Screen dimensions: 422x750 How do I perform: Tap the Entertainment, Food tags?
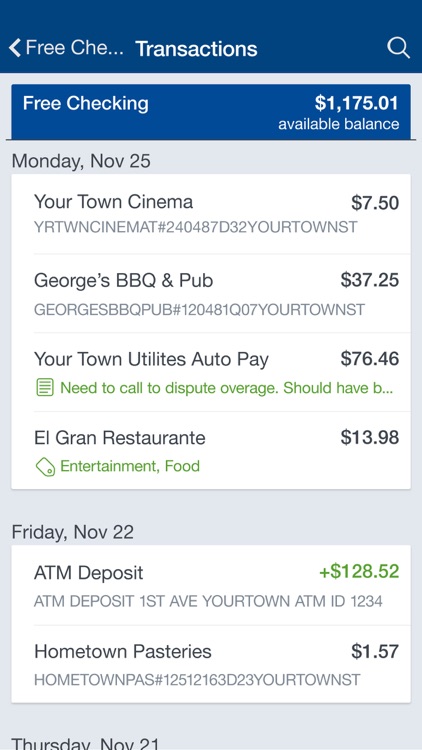tap(130, 466)
